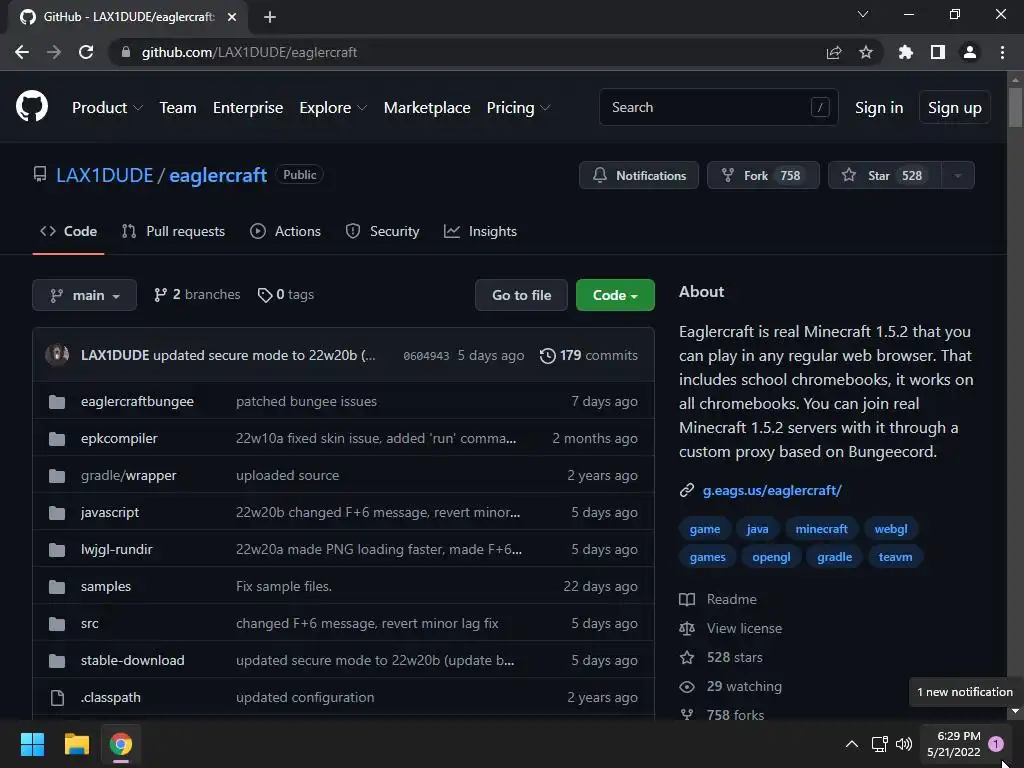Image resolution: width=1024 pixels, height=768 pixels.
Task: Click the tab search chevron in title bar
Action: click(863, 14)
